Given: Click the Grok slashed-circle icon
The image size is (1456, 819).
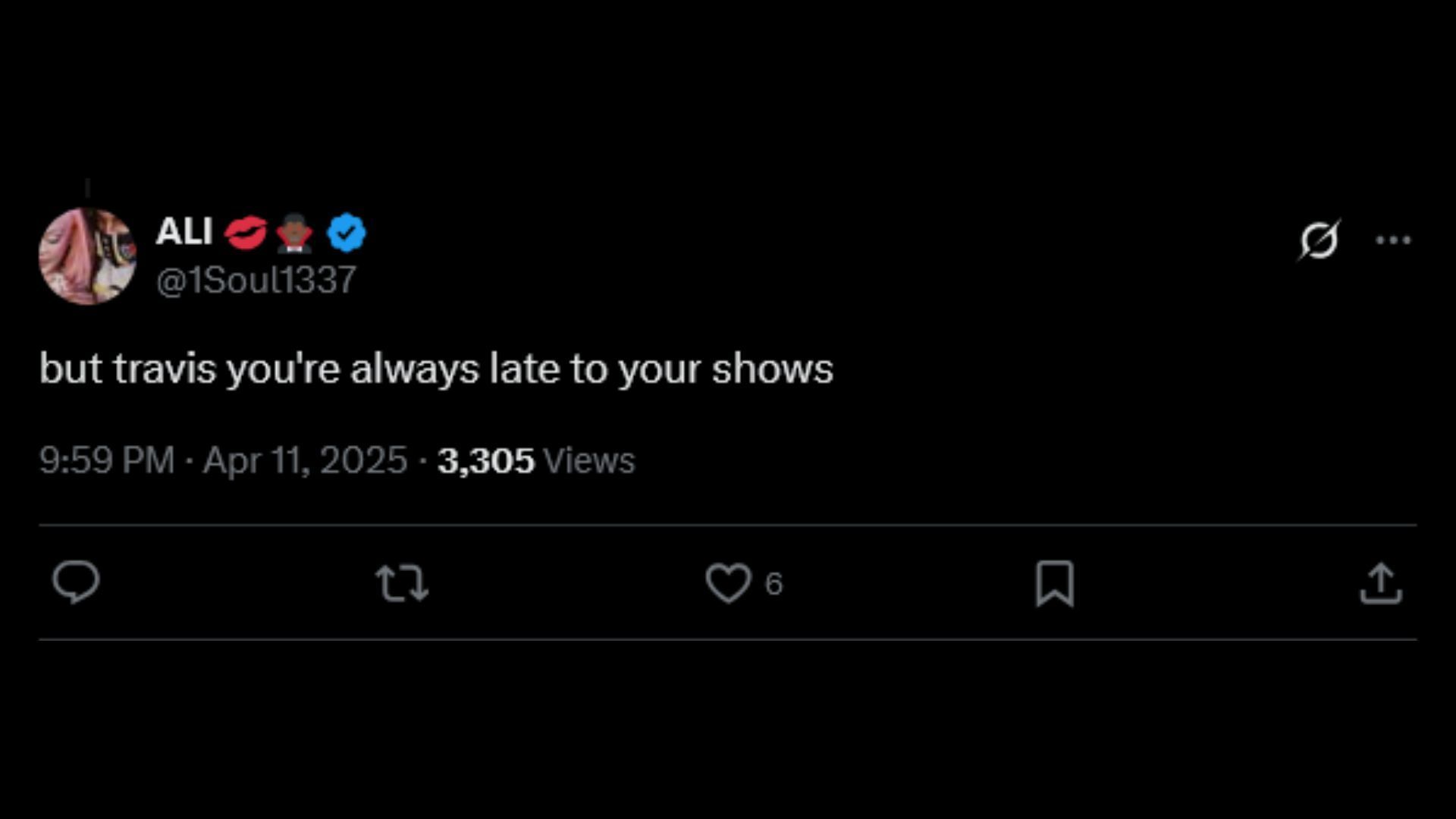Looking at the screenshot, I should click(x=1319, y=240).
